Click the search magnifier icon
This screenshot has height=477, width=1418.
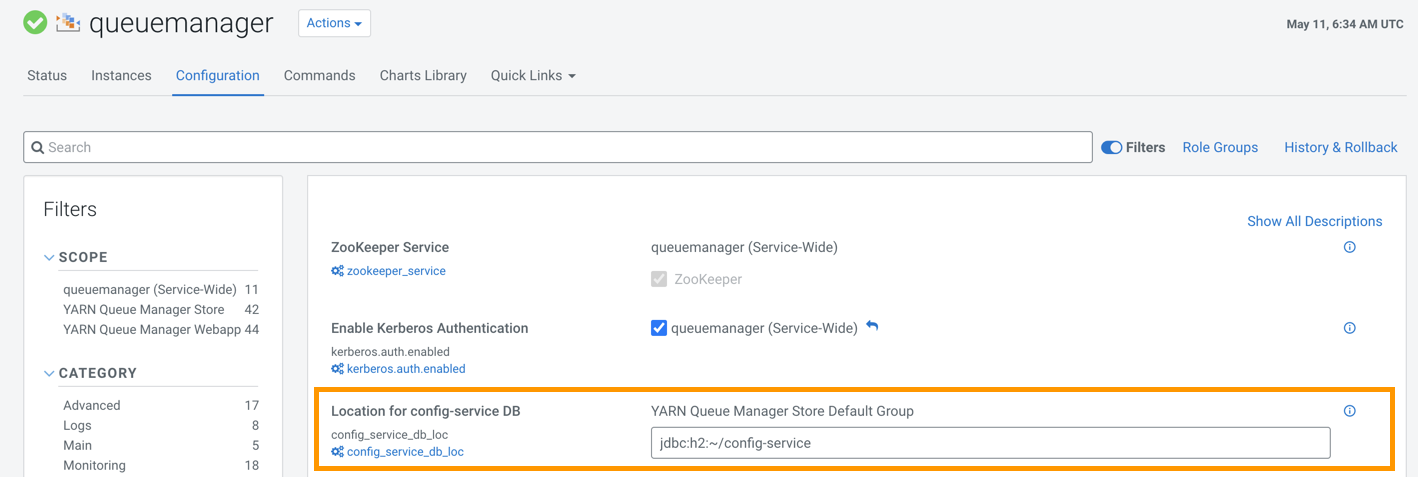pos(37,147)
